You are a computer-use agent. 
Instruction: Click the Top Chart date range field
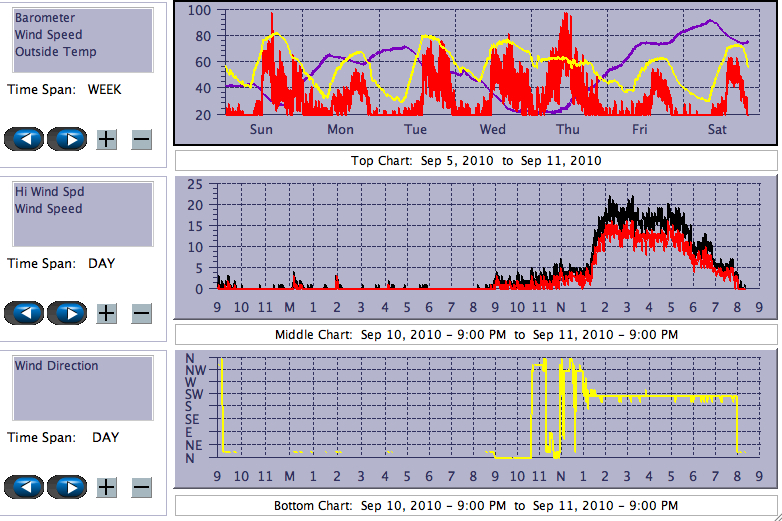pyautogui.click(x=476, y=161)
